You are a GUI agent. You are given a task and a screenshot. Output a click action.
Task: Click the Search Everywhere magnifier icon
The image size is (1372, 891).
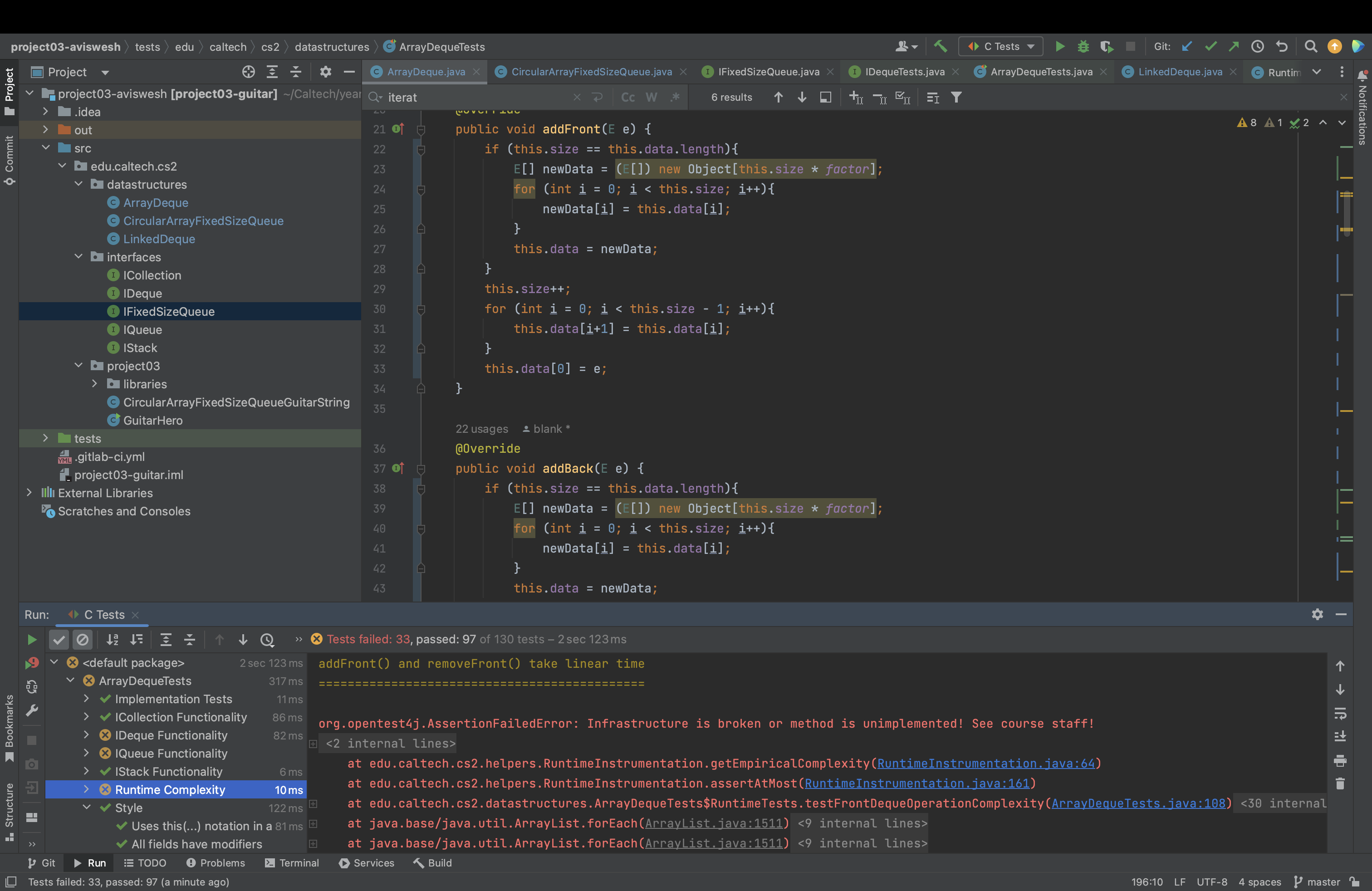(x=1310, y=46)
